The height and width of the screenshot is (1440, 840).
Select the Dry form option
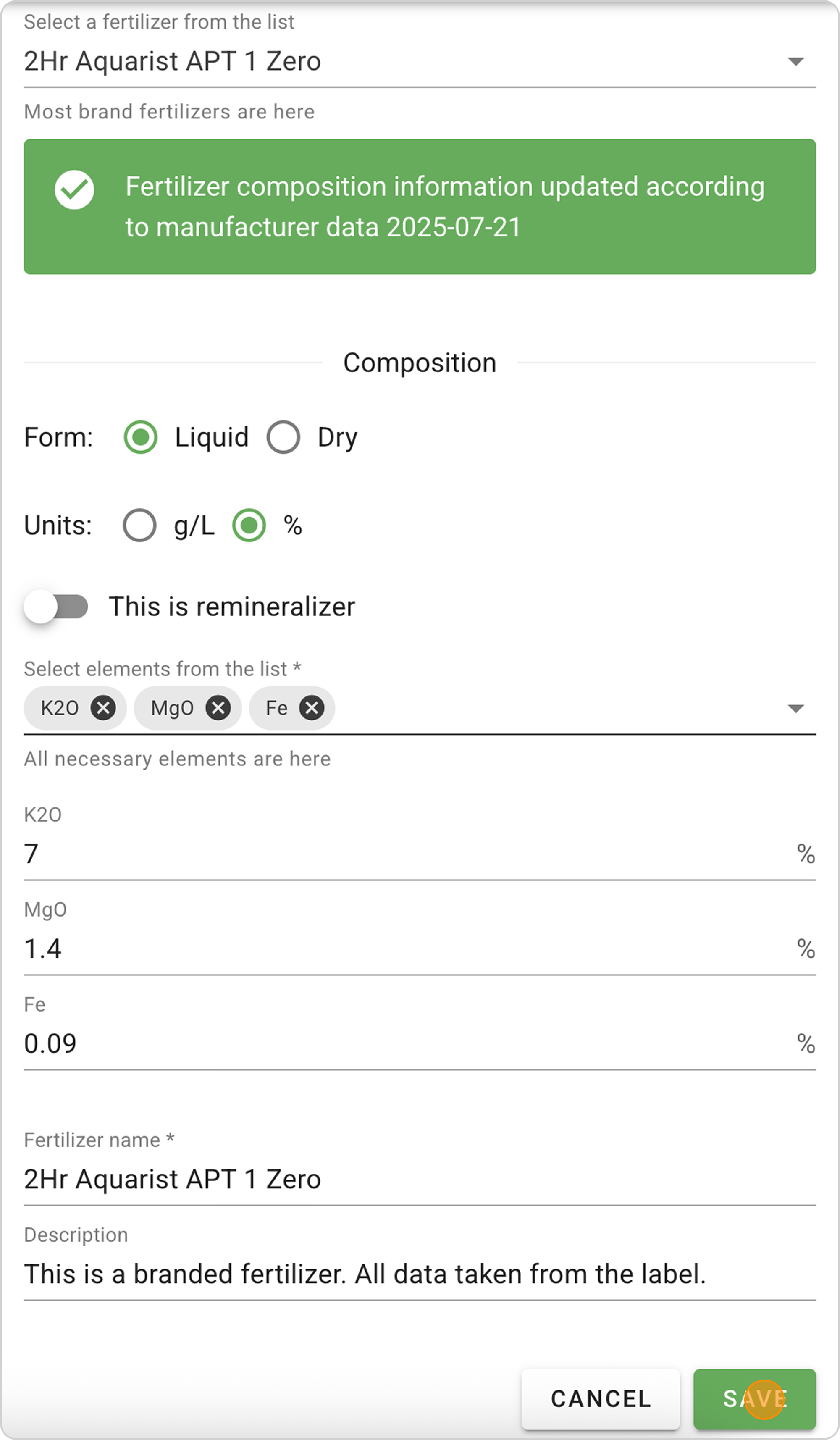tap(283, 437)
